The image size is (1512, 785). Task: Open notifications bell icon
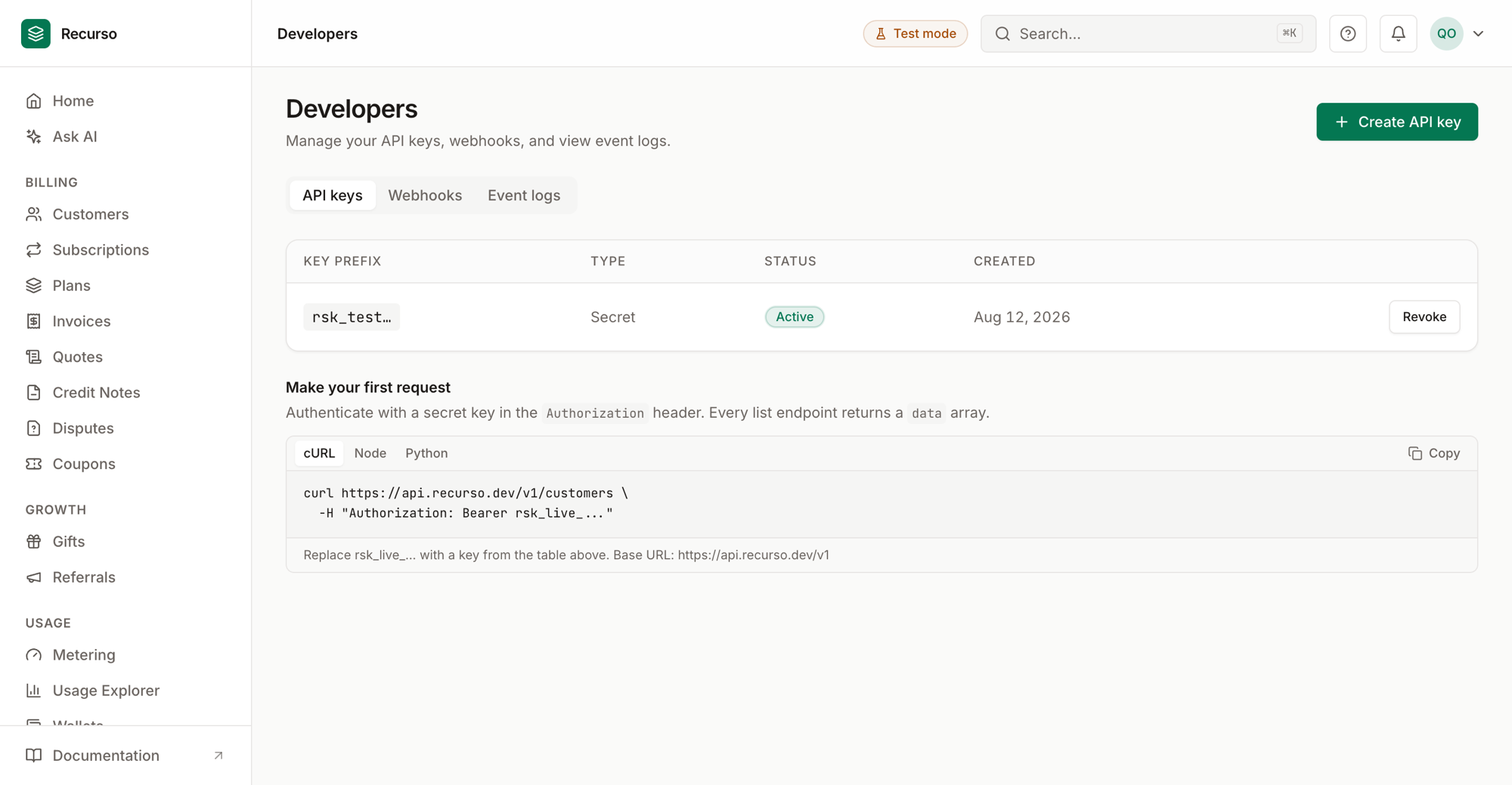1398,33
